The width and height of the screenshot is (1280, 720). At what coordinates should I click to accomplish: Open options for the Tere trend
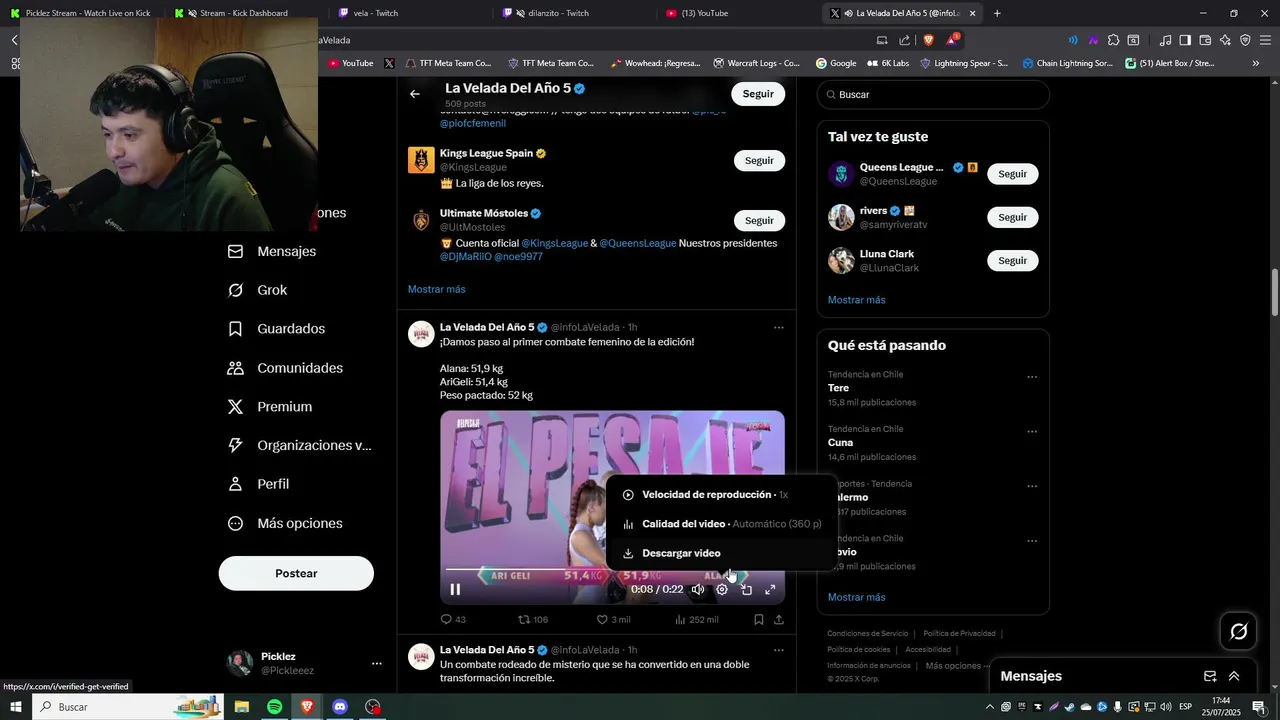pos(1032,378)
